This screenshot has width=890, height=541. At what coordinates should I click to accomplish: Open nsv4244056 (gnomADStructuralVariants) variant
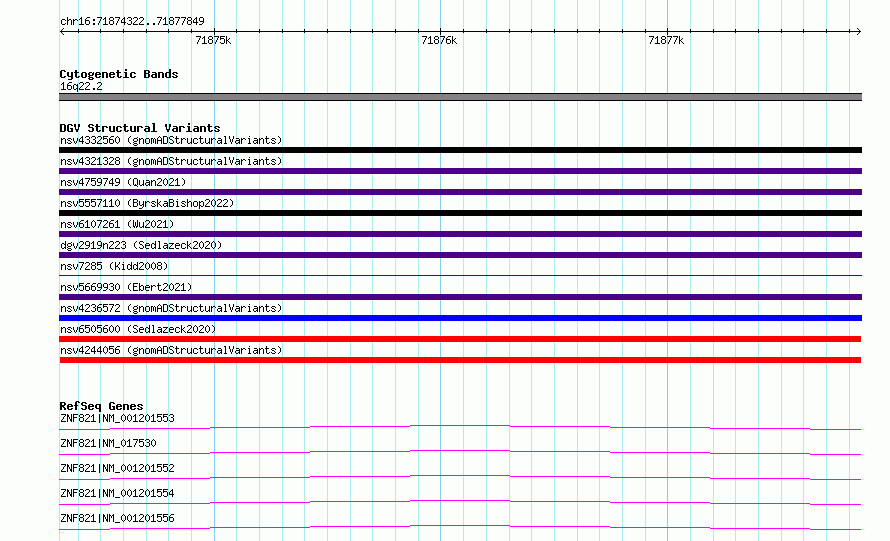pos(171,350)
